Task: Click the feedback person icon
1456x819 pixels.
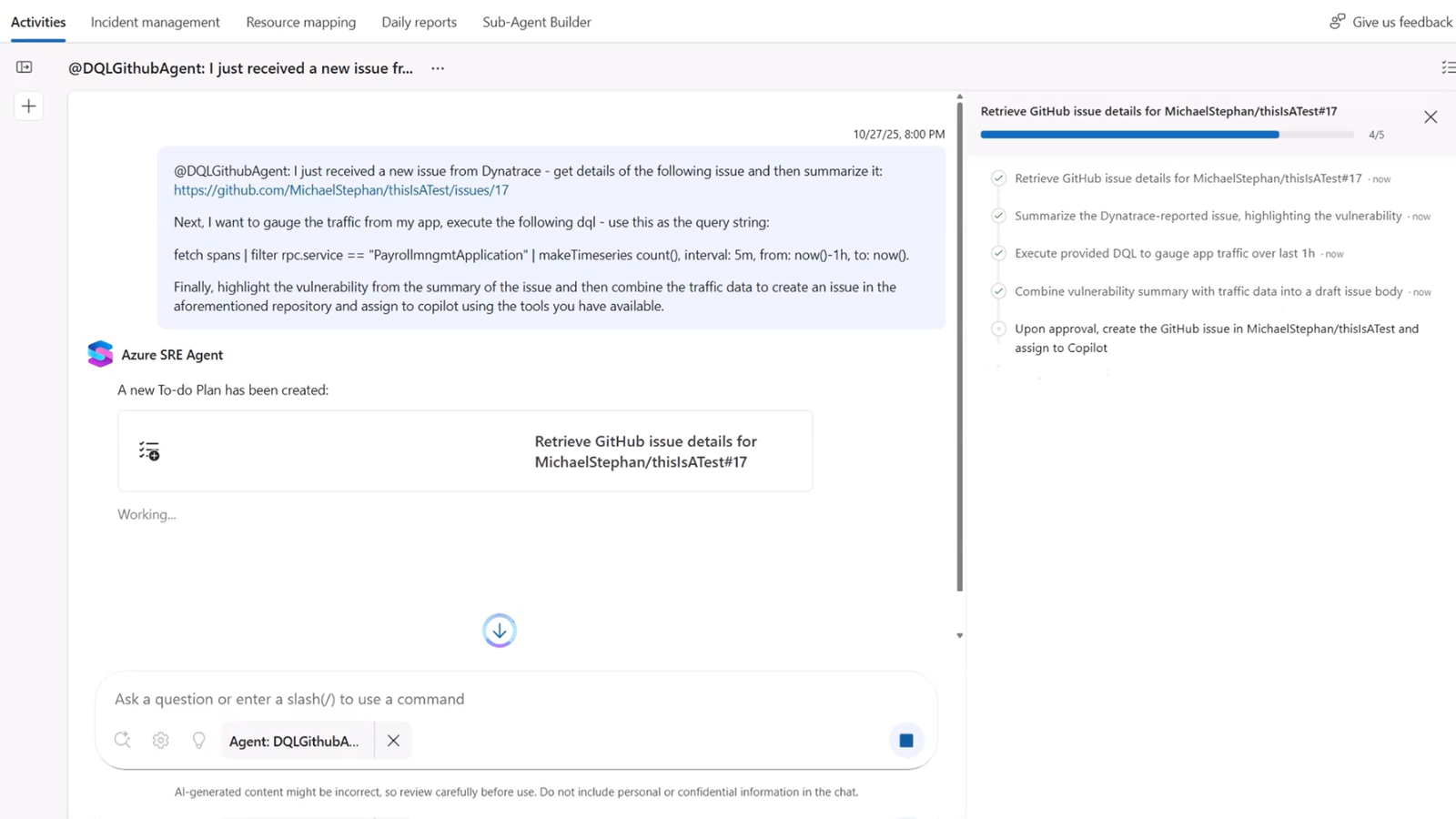Action: pos(1337,21)
